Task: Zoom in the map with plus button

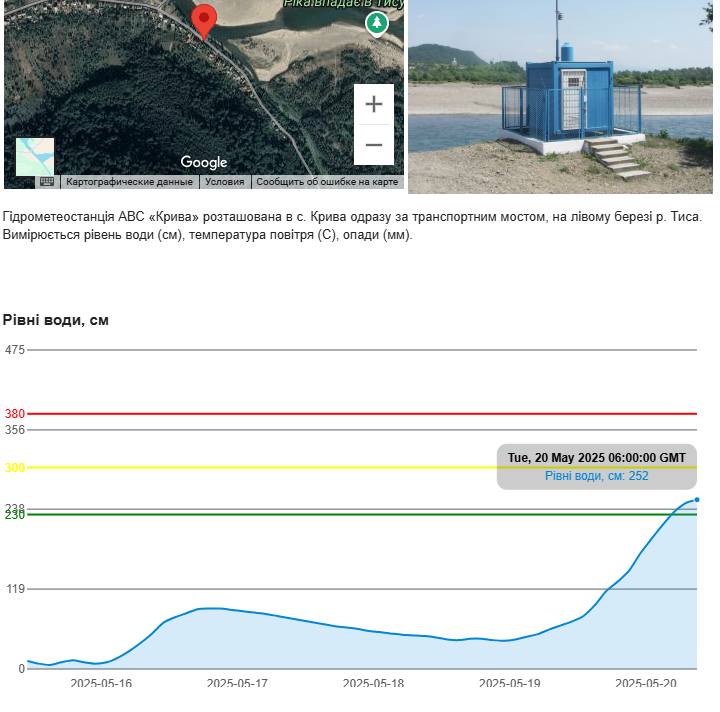Action: pyautogui.click(x=373, y=104)
